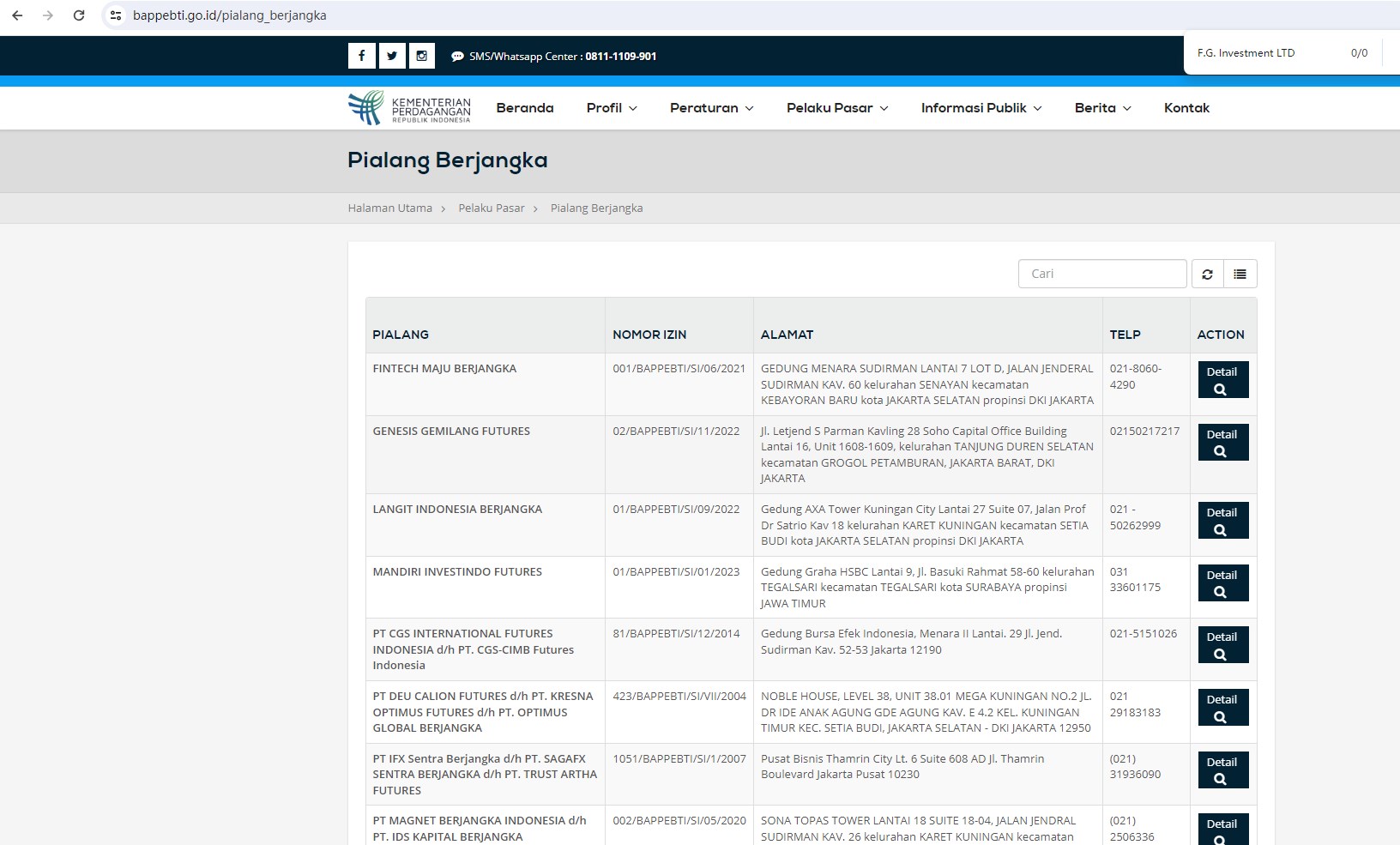
Task: Go to the Beranda menu
Action: click(x=525, y=108)
